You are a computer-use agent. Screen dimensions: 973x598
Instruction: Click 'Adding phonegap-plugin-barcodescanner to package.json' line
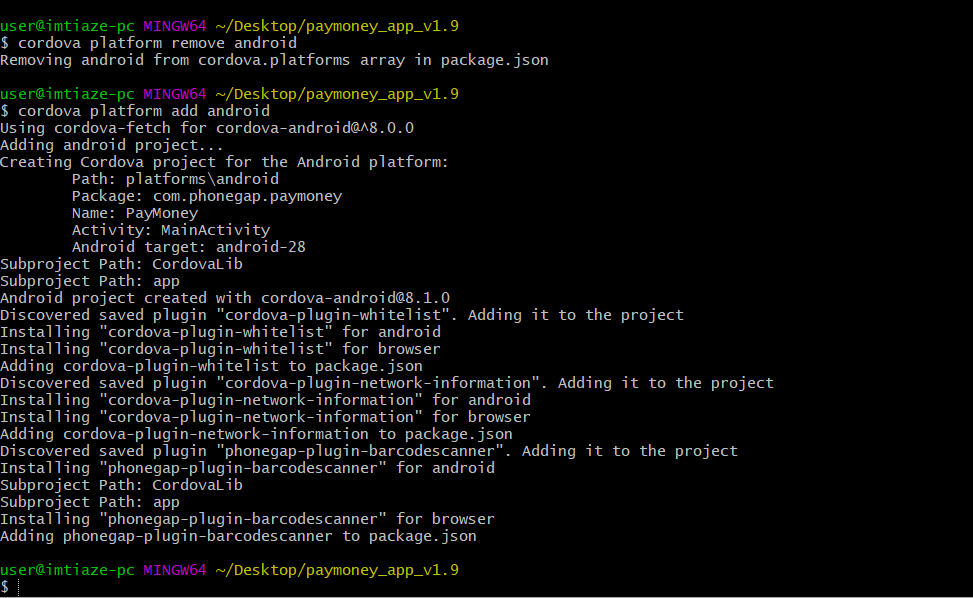coord(238,536)
